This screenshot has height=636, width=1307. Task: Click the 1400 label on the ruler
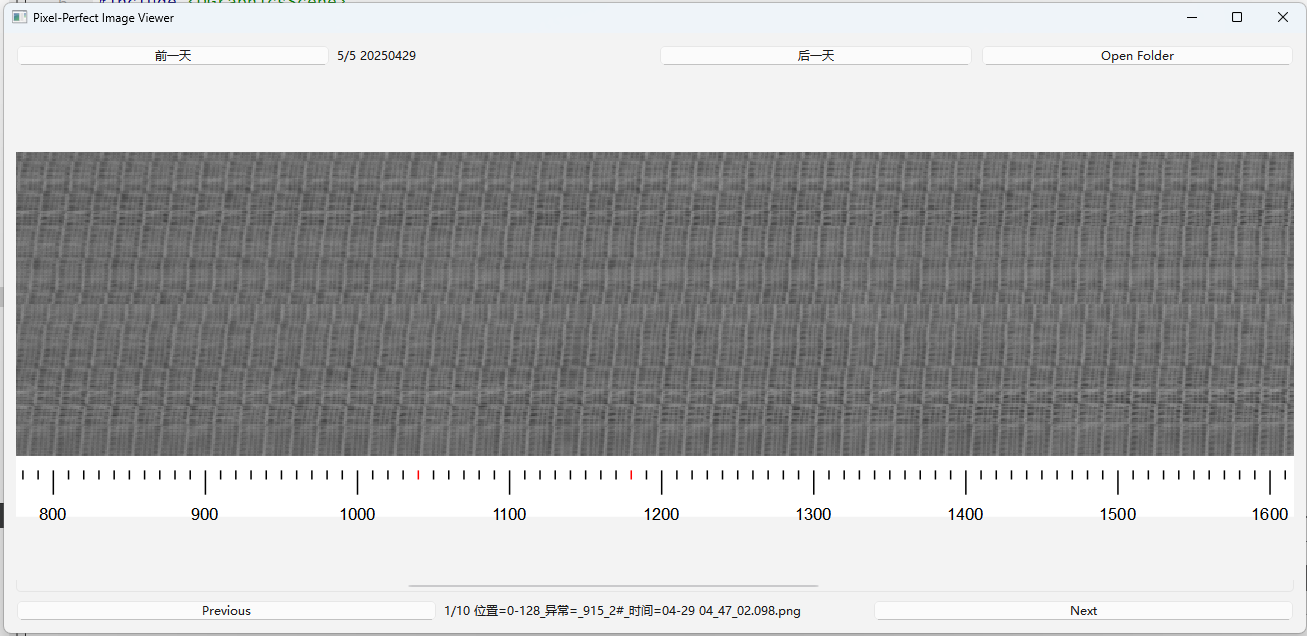pos(965,514)
